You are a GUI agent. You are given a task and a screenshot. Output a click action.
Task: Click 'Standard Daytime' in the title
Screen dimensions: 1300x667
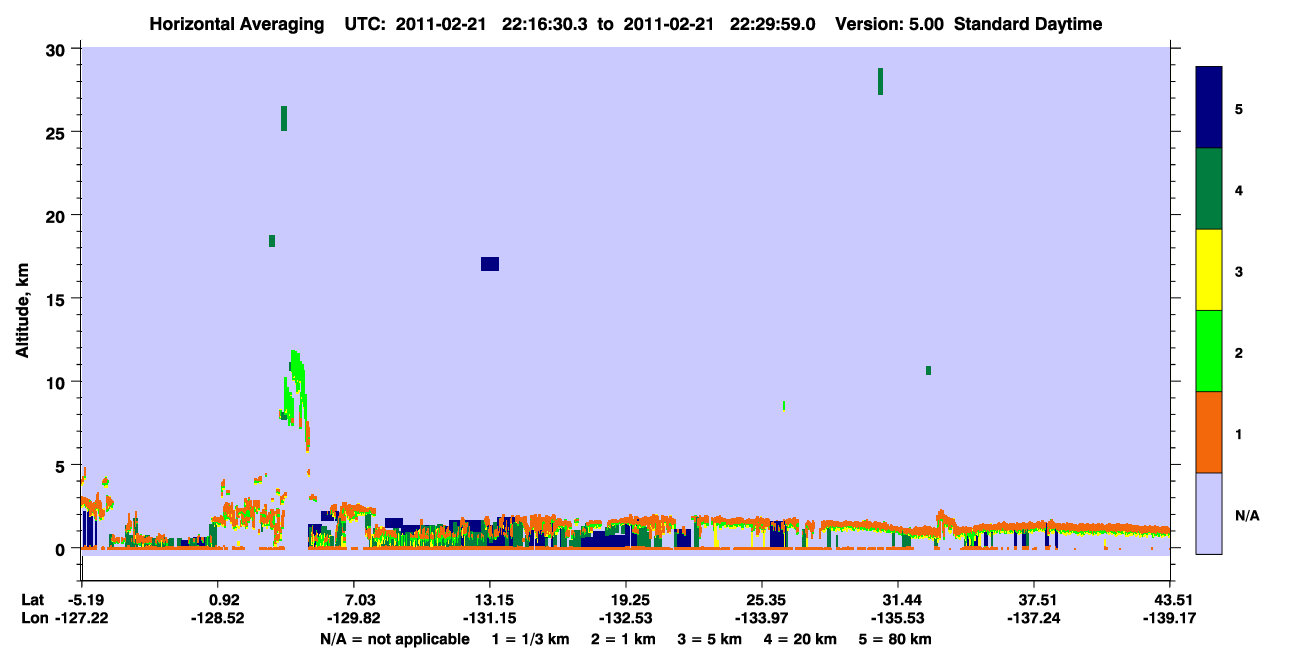(x=1028, y=24)
